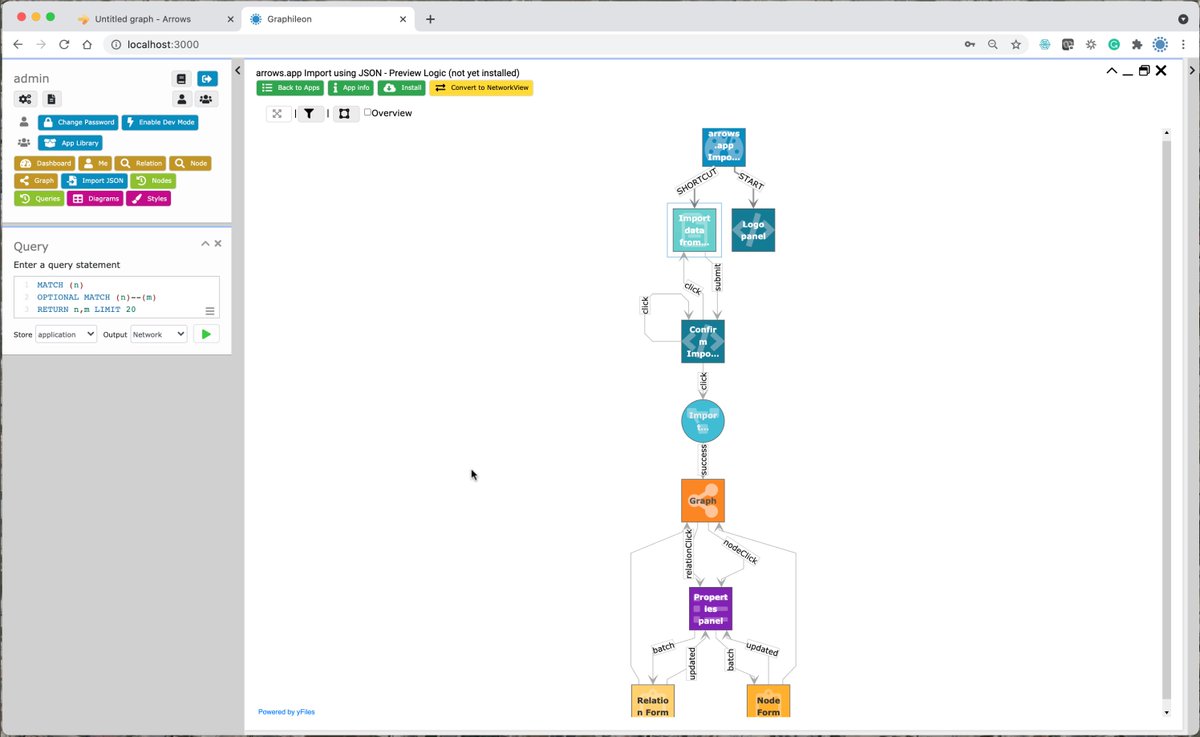Open a new browser tab
This screenshot has width=1200, height=737.
pos(430,19)
